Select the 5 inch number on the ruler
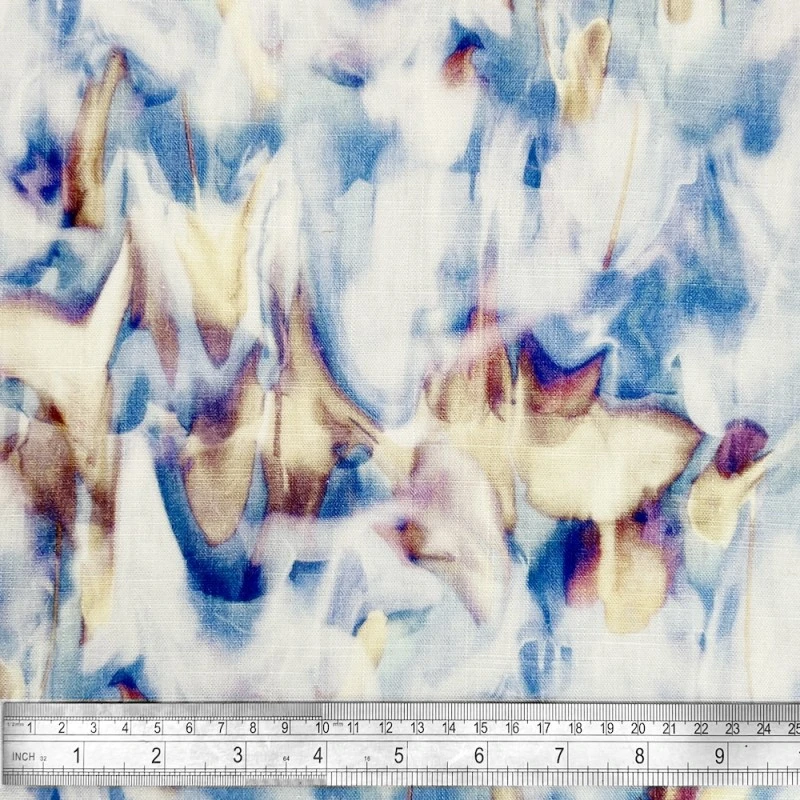Viewport: 800px width, 800px height. 399,755
